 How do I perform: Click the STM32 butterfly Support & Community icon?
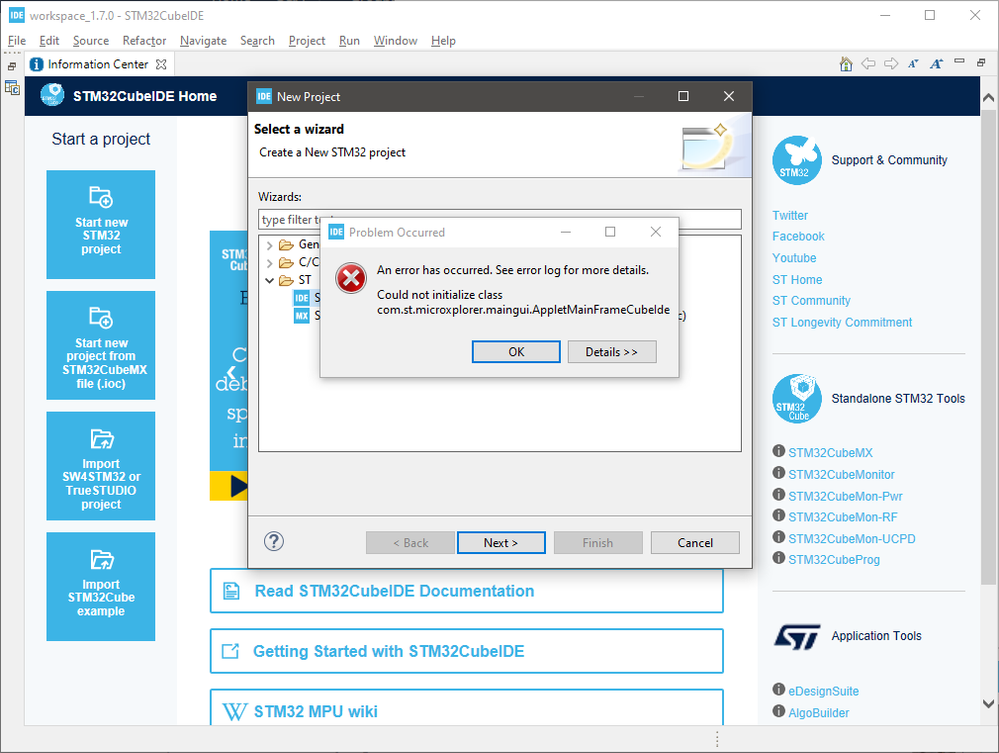796,160
